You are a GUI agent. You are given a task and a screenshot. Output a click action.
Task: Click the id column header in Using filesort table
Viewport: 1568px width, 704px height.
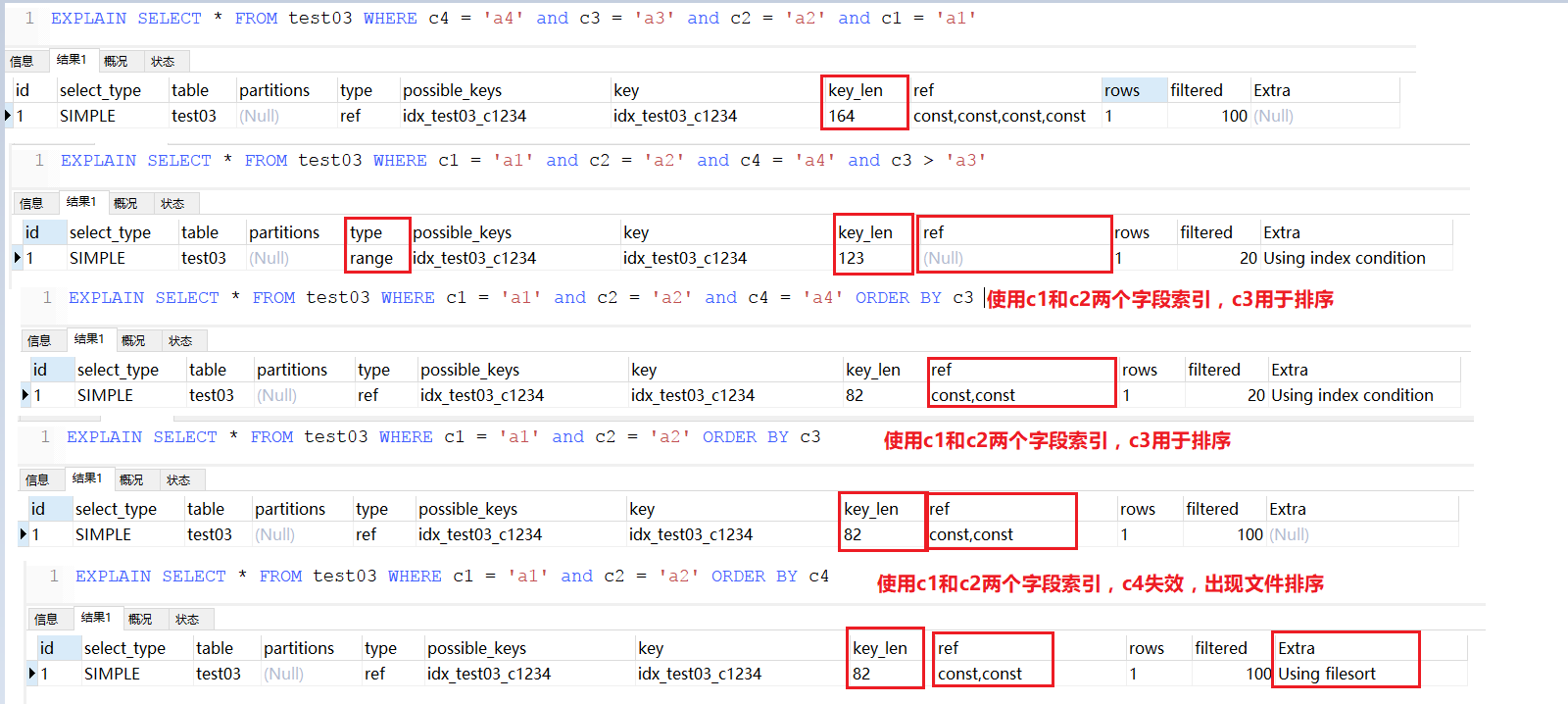coord(59,648)
